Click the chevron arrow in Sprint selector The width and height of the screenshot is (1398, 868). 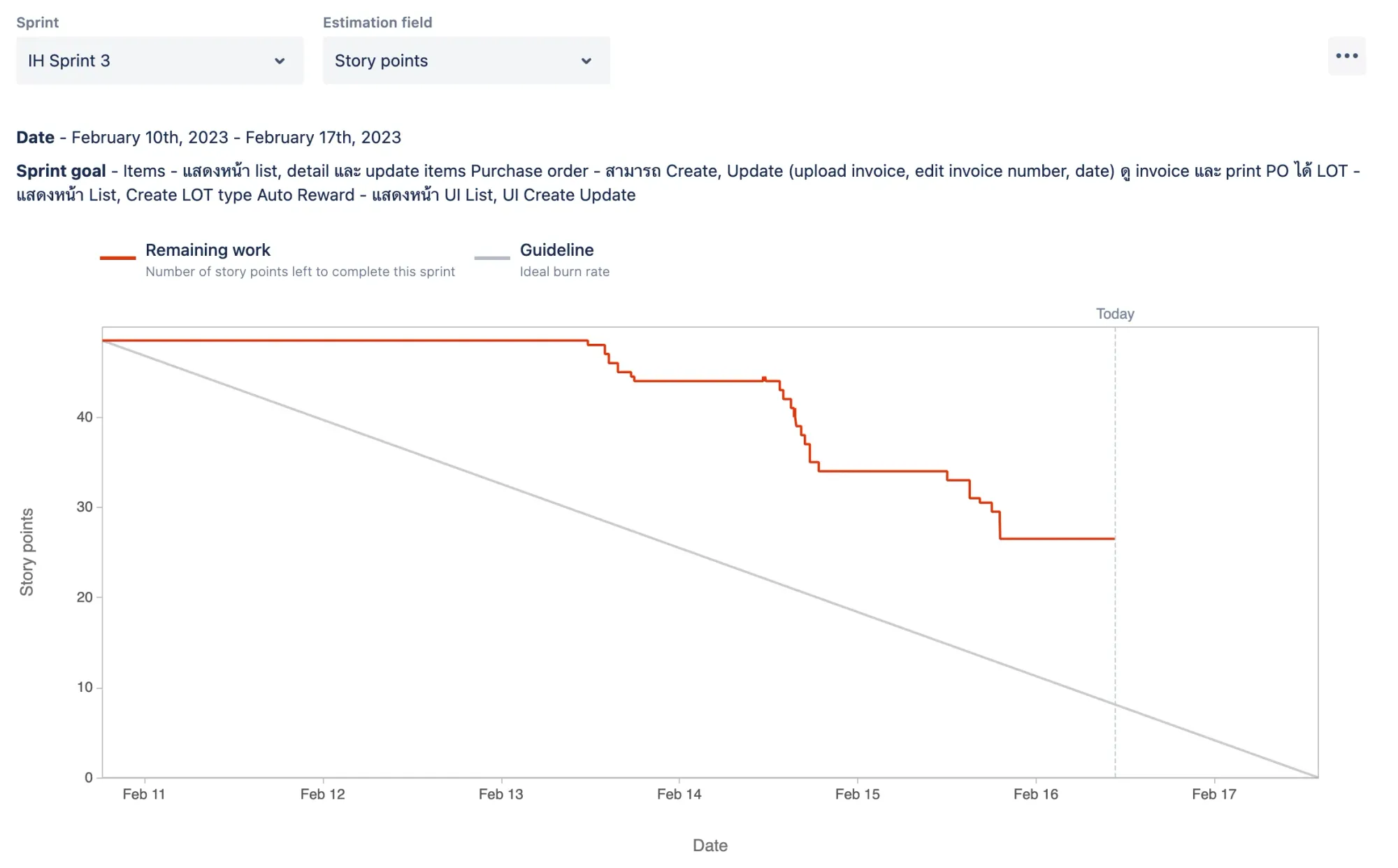(x=280, y=62)
